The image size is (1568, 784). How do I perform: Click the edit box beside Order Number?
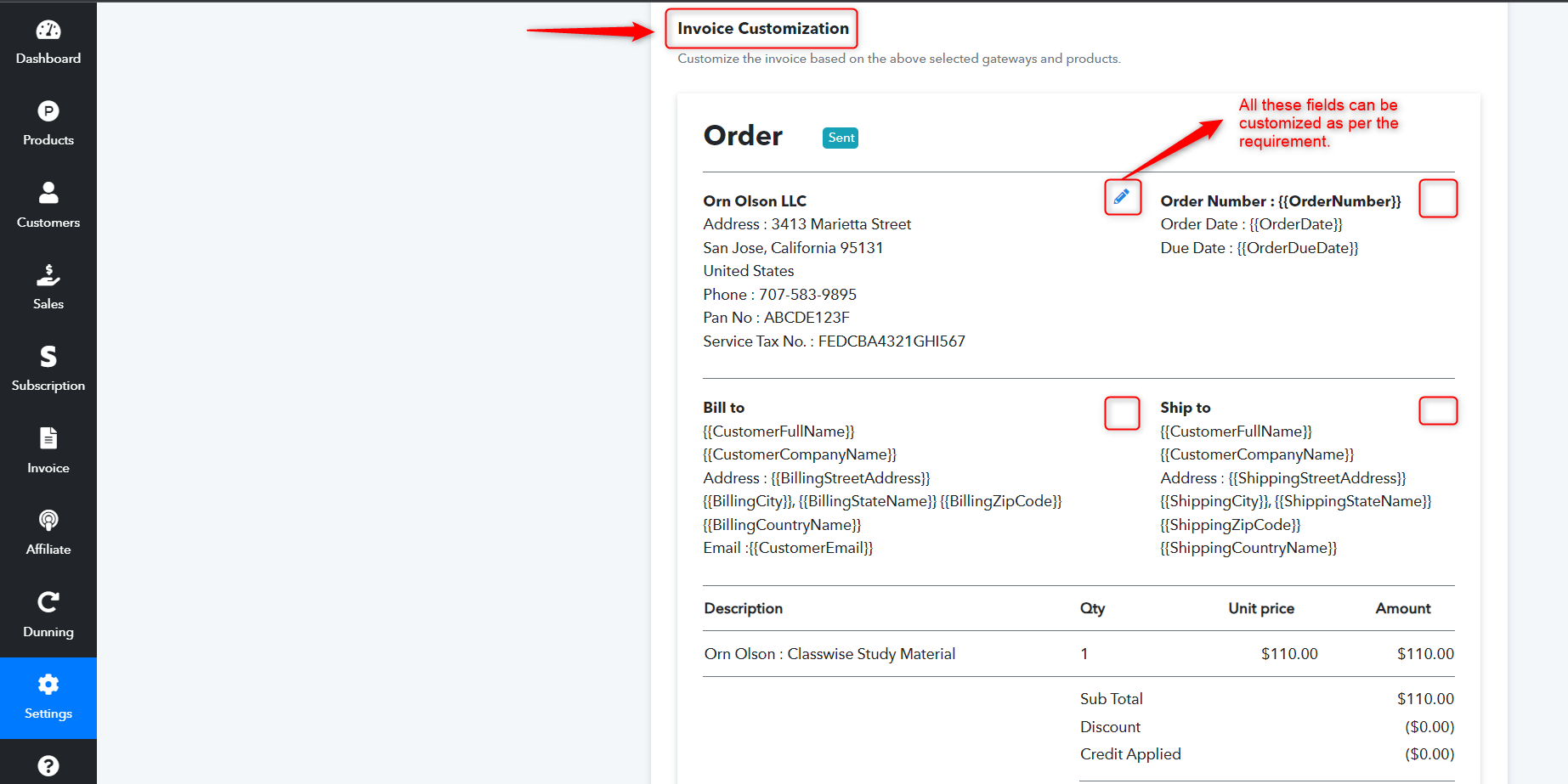1438,198
